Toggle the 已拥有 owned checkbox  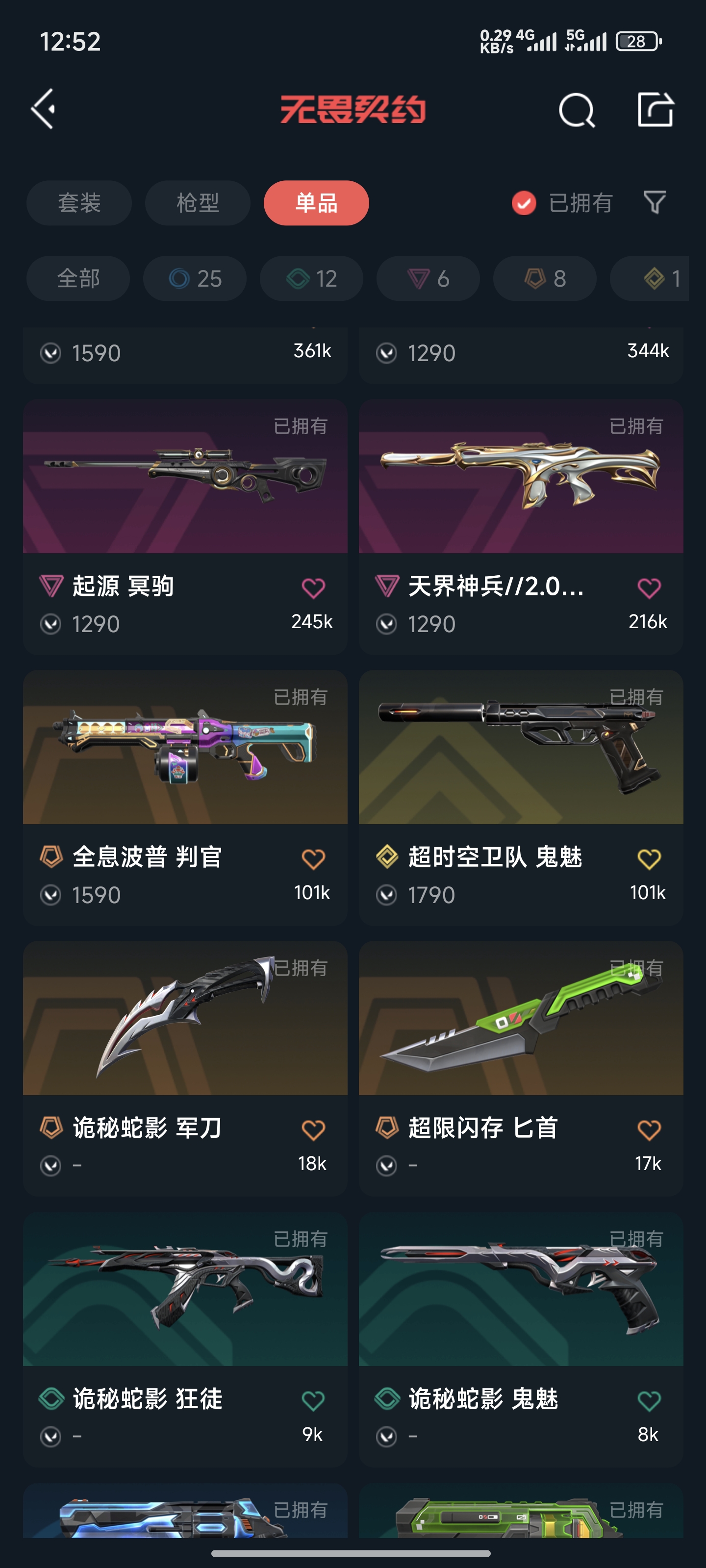[x=524, y=203]
